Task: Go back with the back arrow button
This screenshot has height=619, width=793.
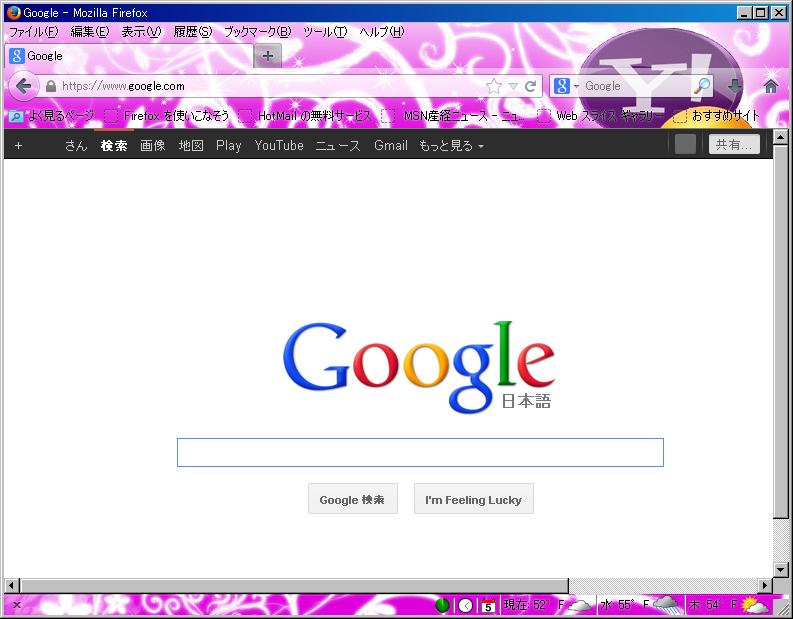Action: tap(23, 86)
